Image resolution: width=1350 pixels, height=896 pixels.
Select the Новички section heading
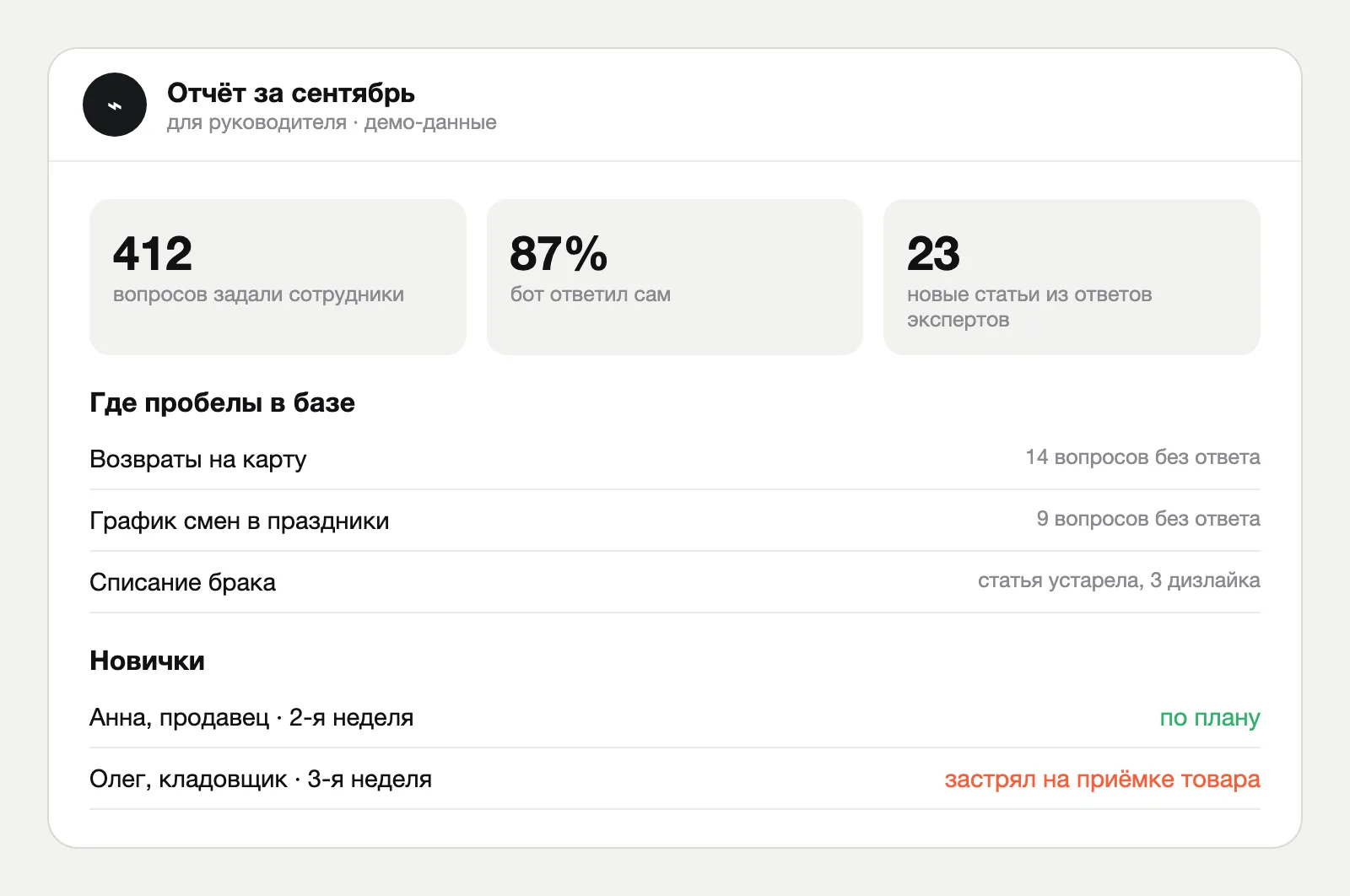point(147,661)
